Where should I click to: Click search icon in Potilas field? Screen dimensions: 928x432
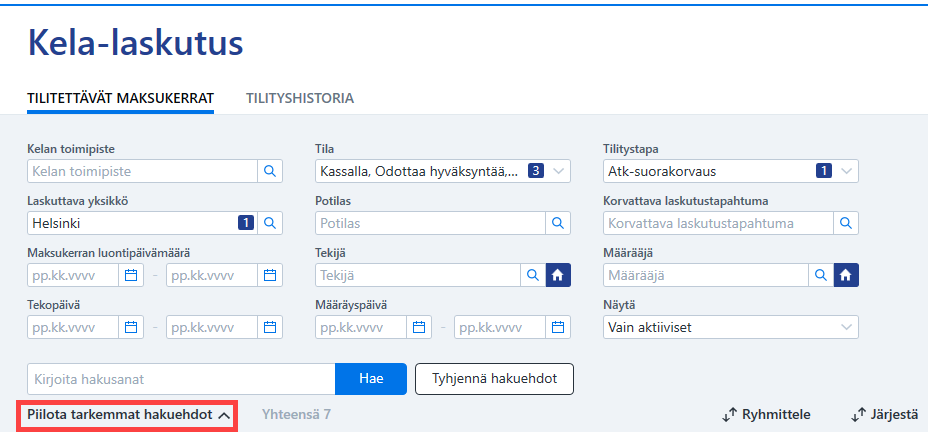point(558,223)
